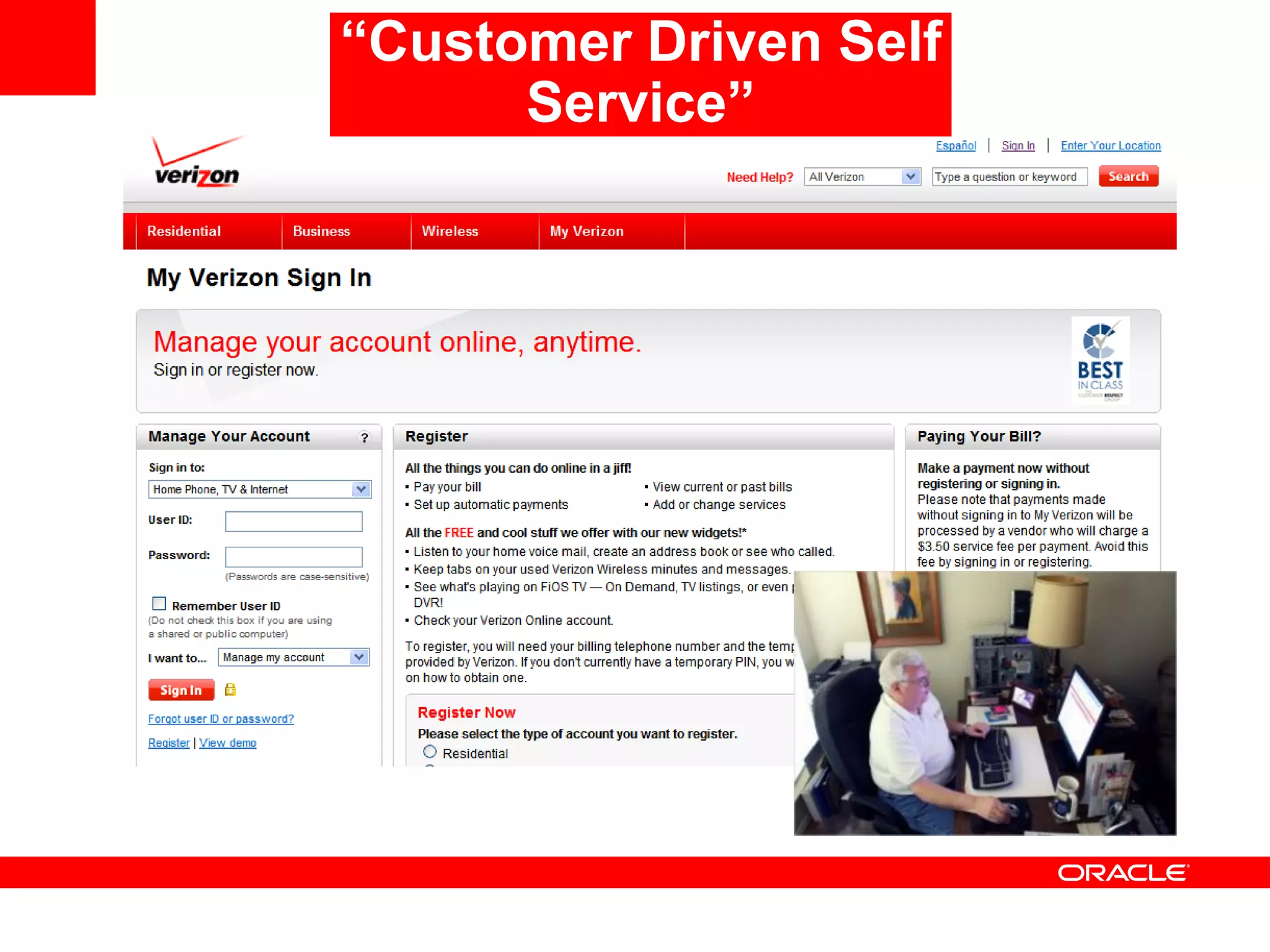Image resolution: width=1270 pixels, height=952 pixels.
Task: Click the padlock icon beside Sign In
Action: (230, 689)
